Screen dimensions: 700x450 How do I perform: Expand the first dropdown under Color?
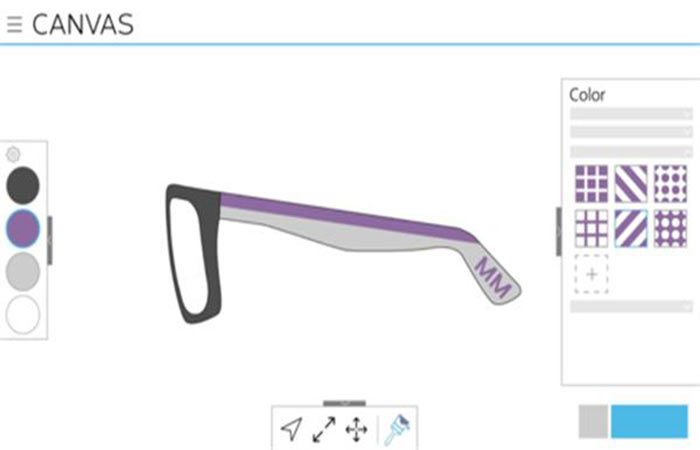(631, 113)
